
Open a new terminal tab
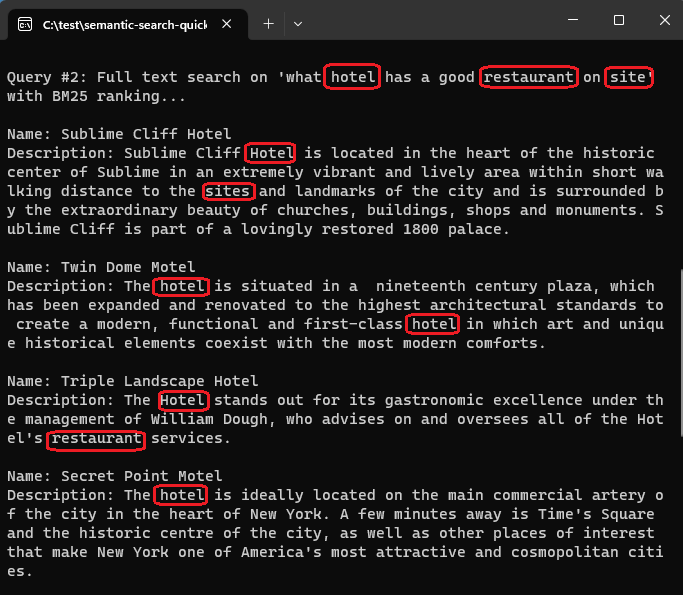269,24
